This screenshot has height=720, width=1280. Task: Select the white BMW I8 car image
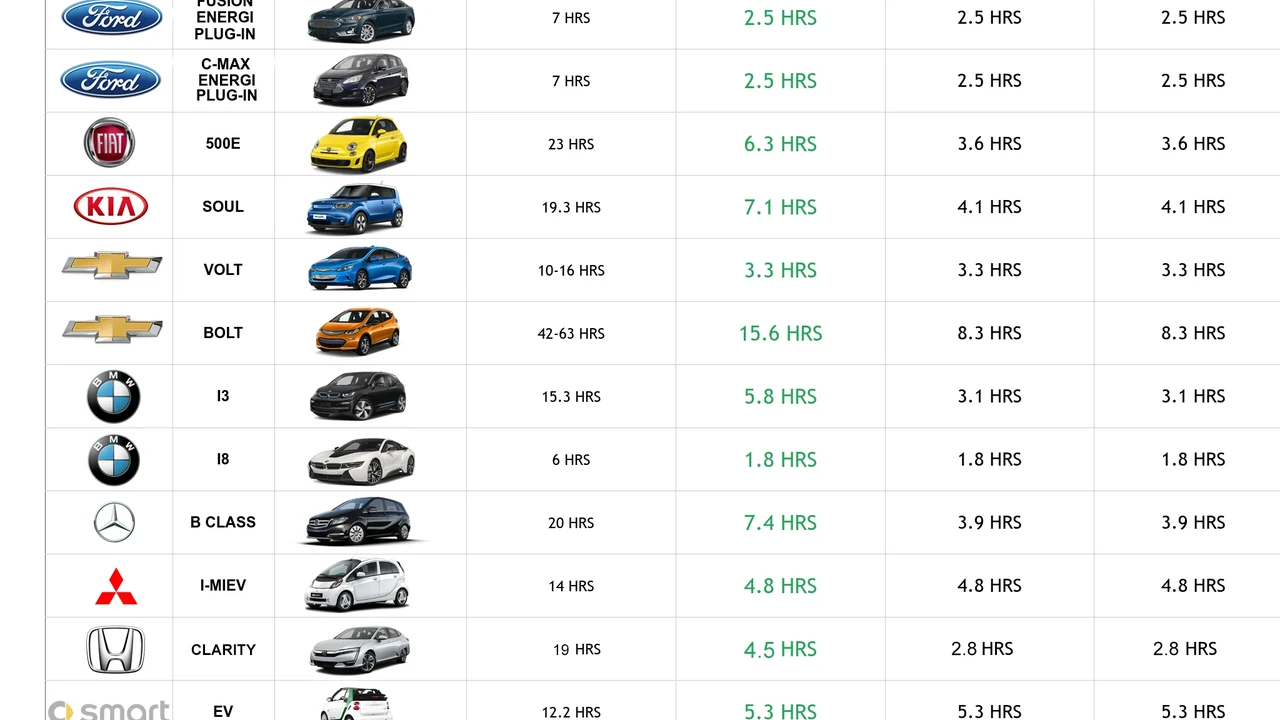[x=361, y=460]
